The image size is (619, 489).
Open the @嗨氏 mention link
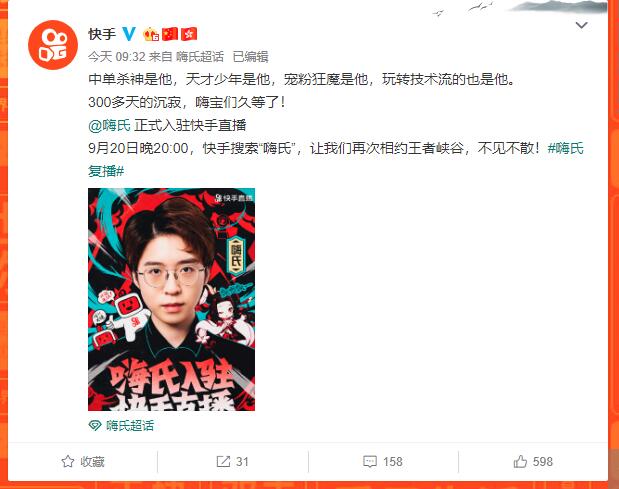pos(109,126)
